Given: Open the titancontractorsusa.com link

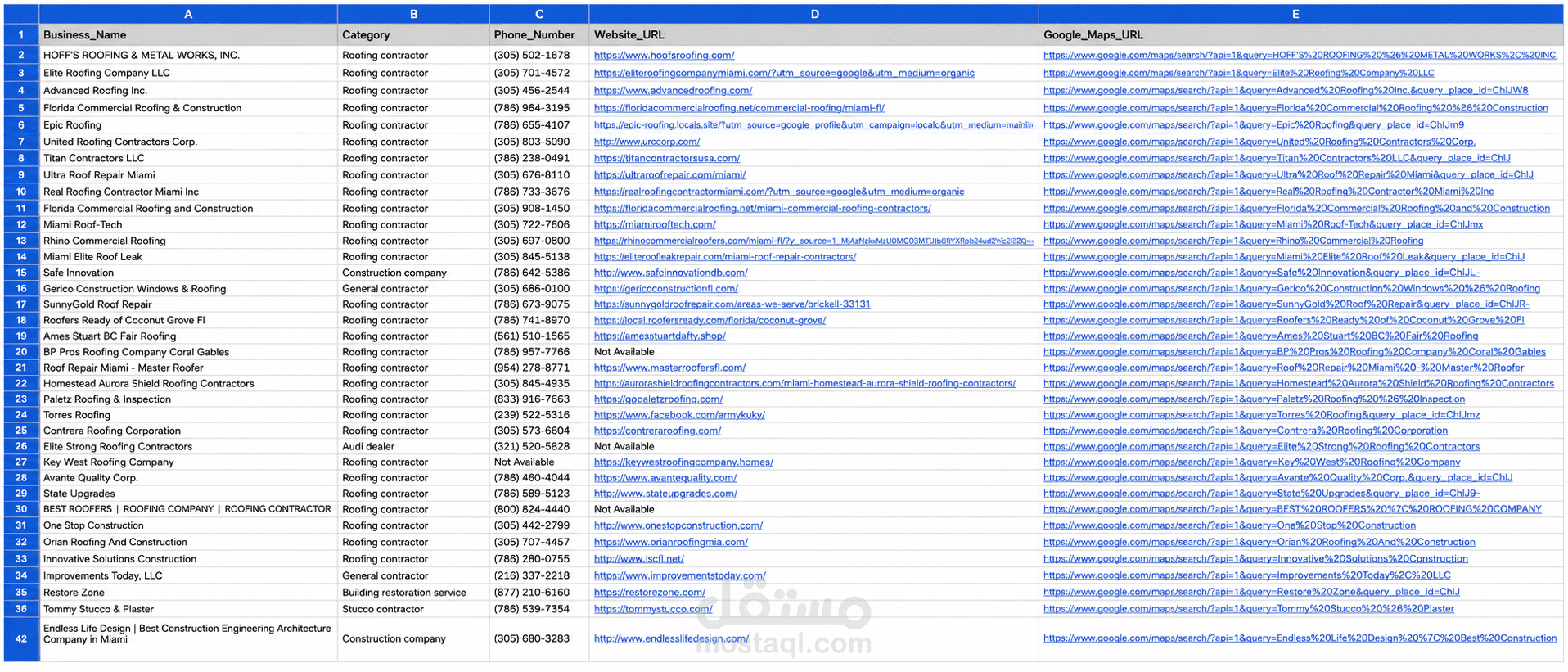Looking at the screenshot, I should 667,158.
